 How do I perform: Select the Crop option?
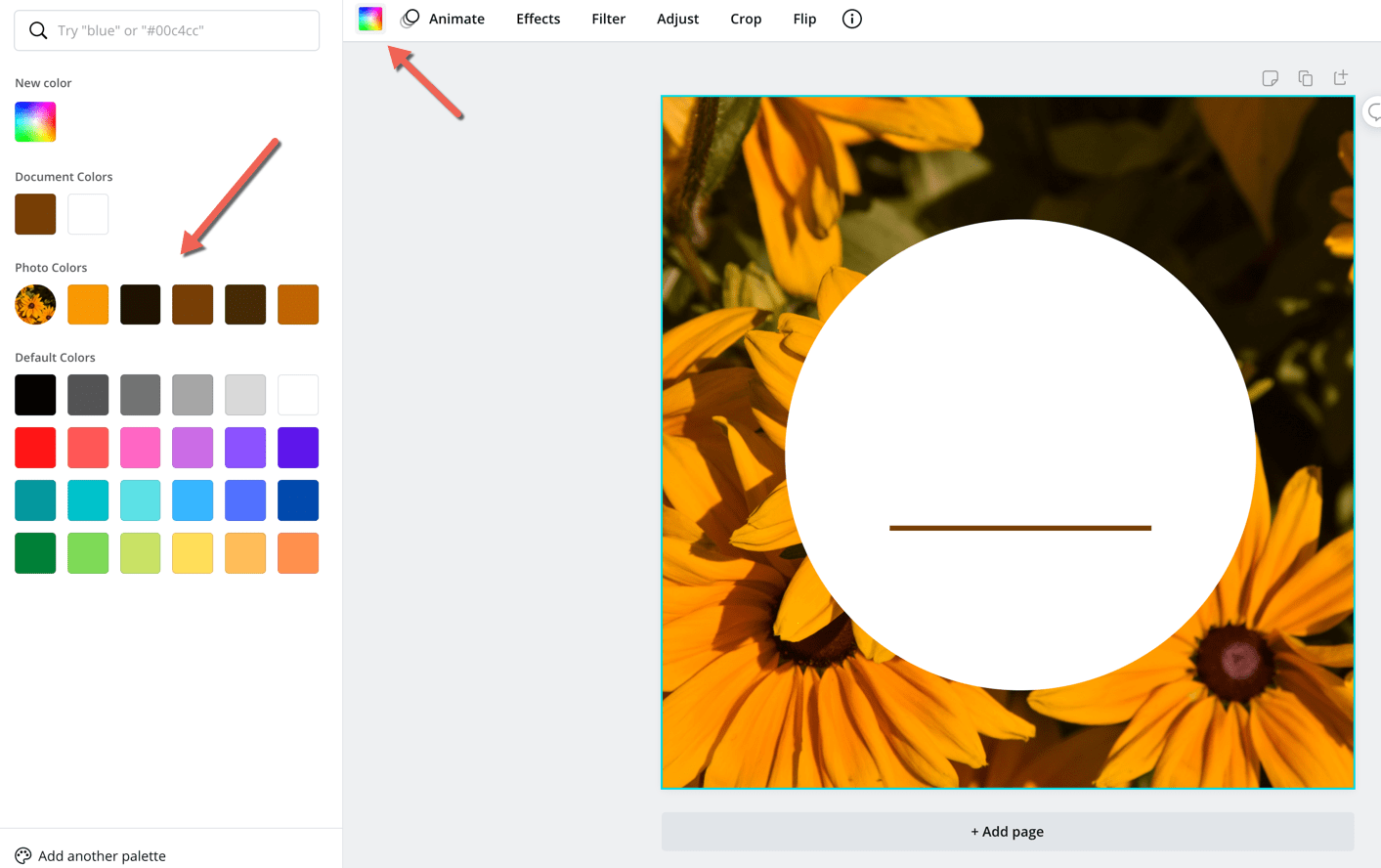coord(746,19)
